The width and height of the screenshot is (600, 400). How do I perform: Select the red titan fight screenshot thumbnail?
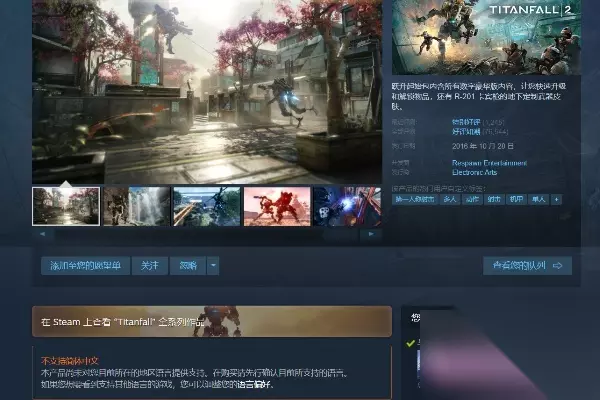tap(277, 206)
